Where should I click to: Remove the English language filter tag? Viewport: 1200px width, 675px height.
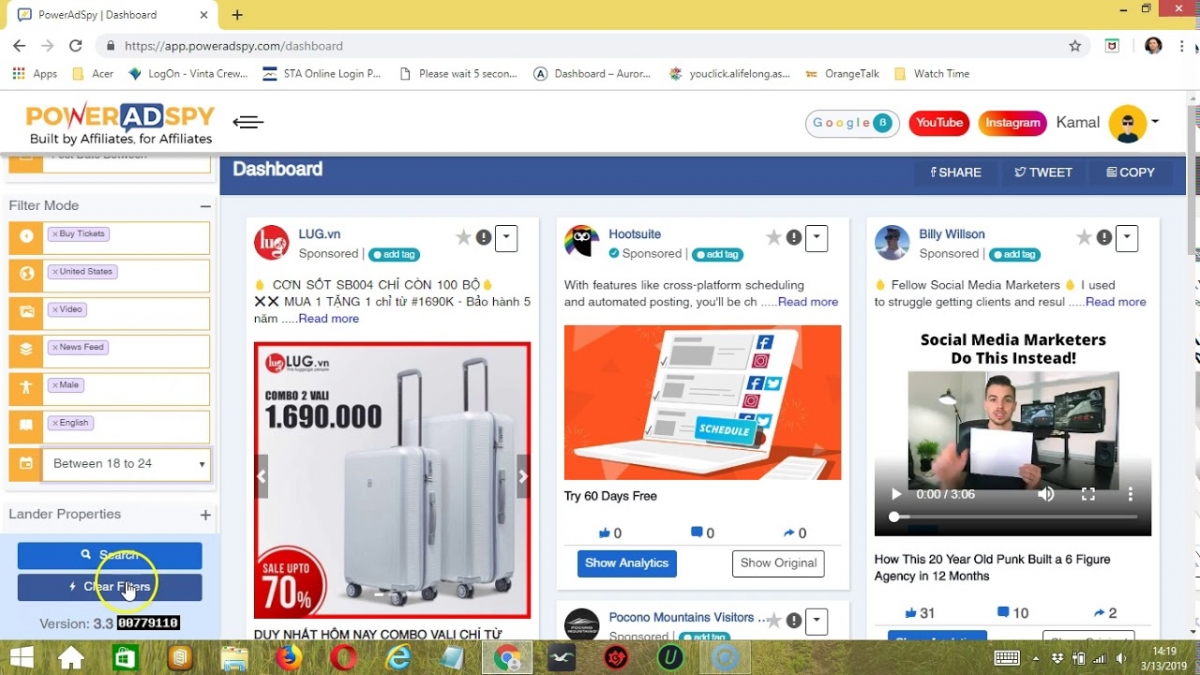coord(55,423)
